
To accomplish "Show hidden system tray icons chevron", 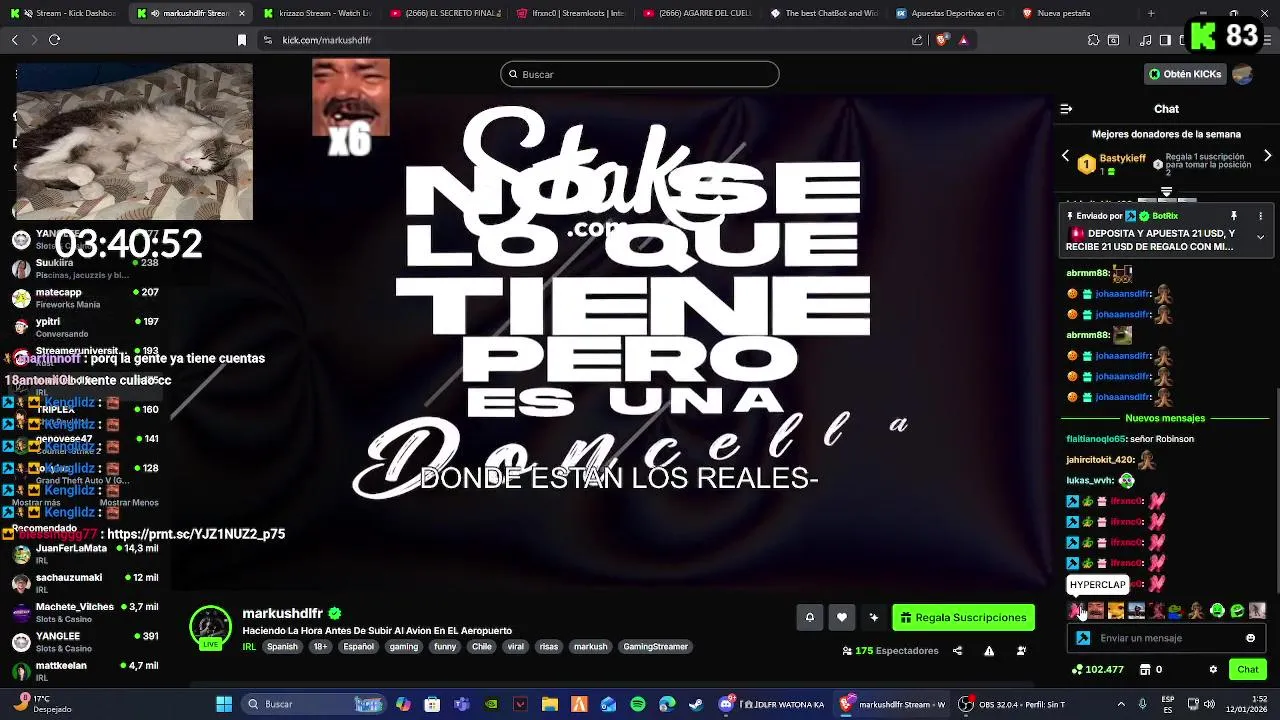I will pyautogui.click(x=1120, y=704).
